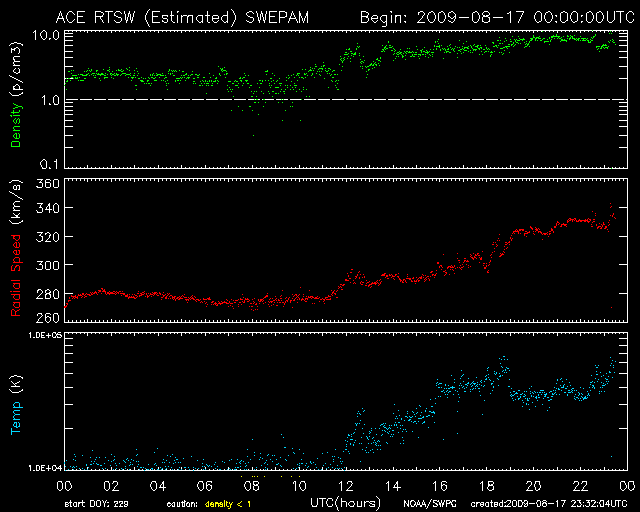Click the '10' hour tick label
The width and height of the screenshot is (640, 512).
pos(299,486)
